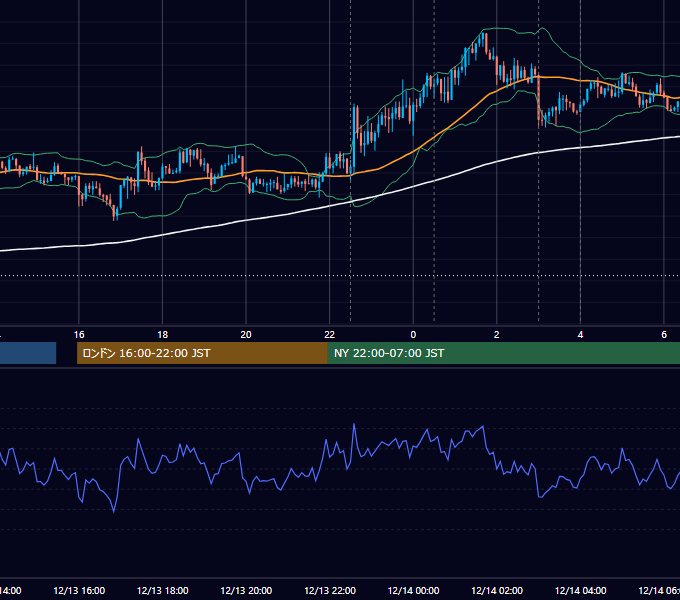This screenshot has height=600, width=680.
Task: Click the 18 hour label on upper axis
Action: click(163, 335)
